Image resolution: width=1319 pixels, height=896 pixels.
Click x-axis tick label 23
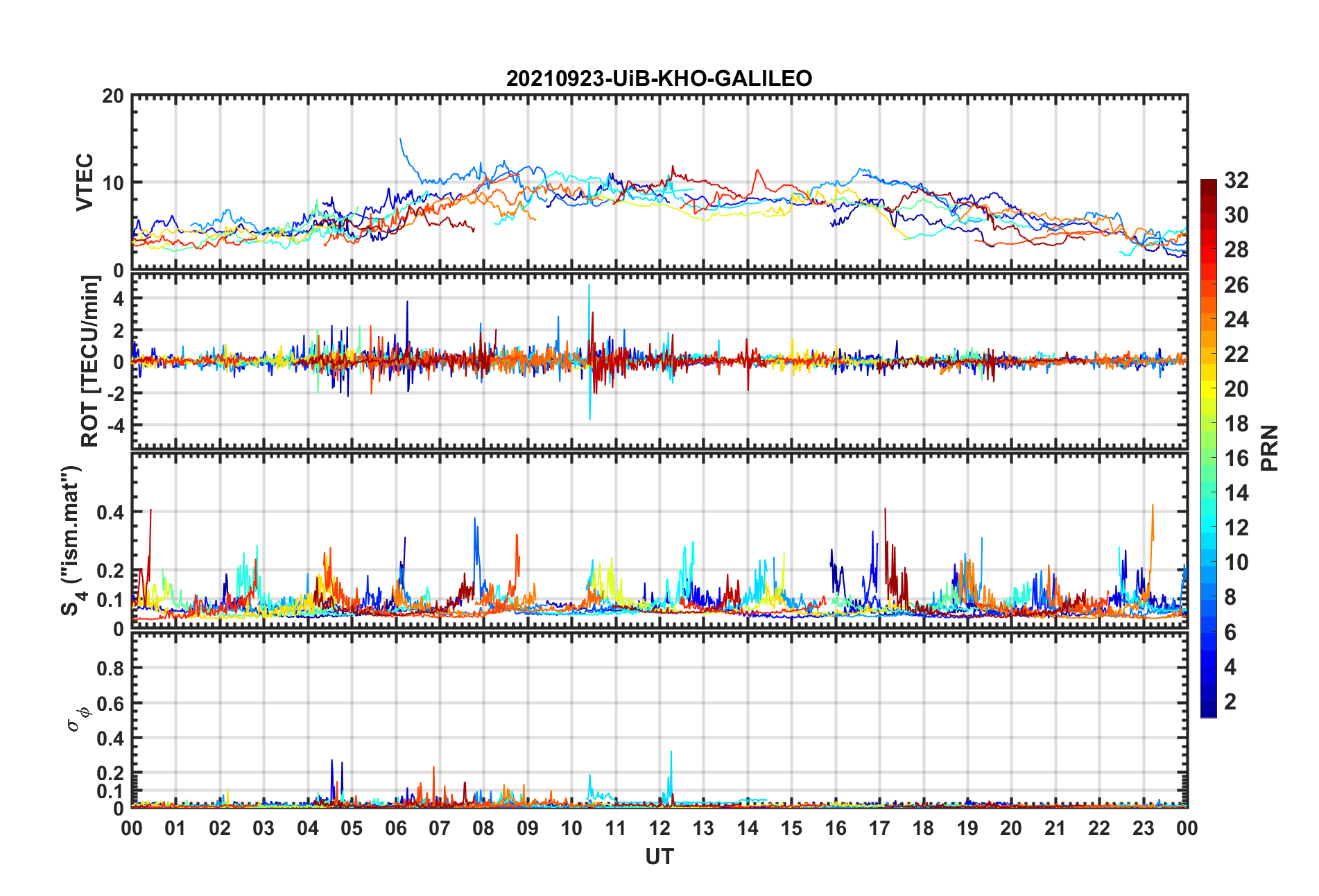1143,828
